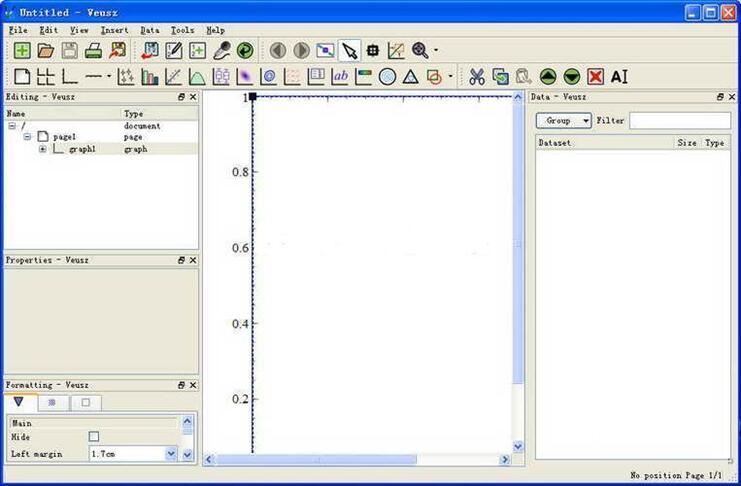The height and width of the screenshot is (486, 741).
Task: Open the shape type dropdown arrow
Action: coord(450,76)
